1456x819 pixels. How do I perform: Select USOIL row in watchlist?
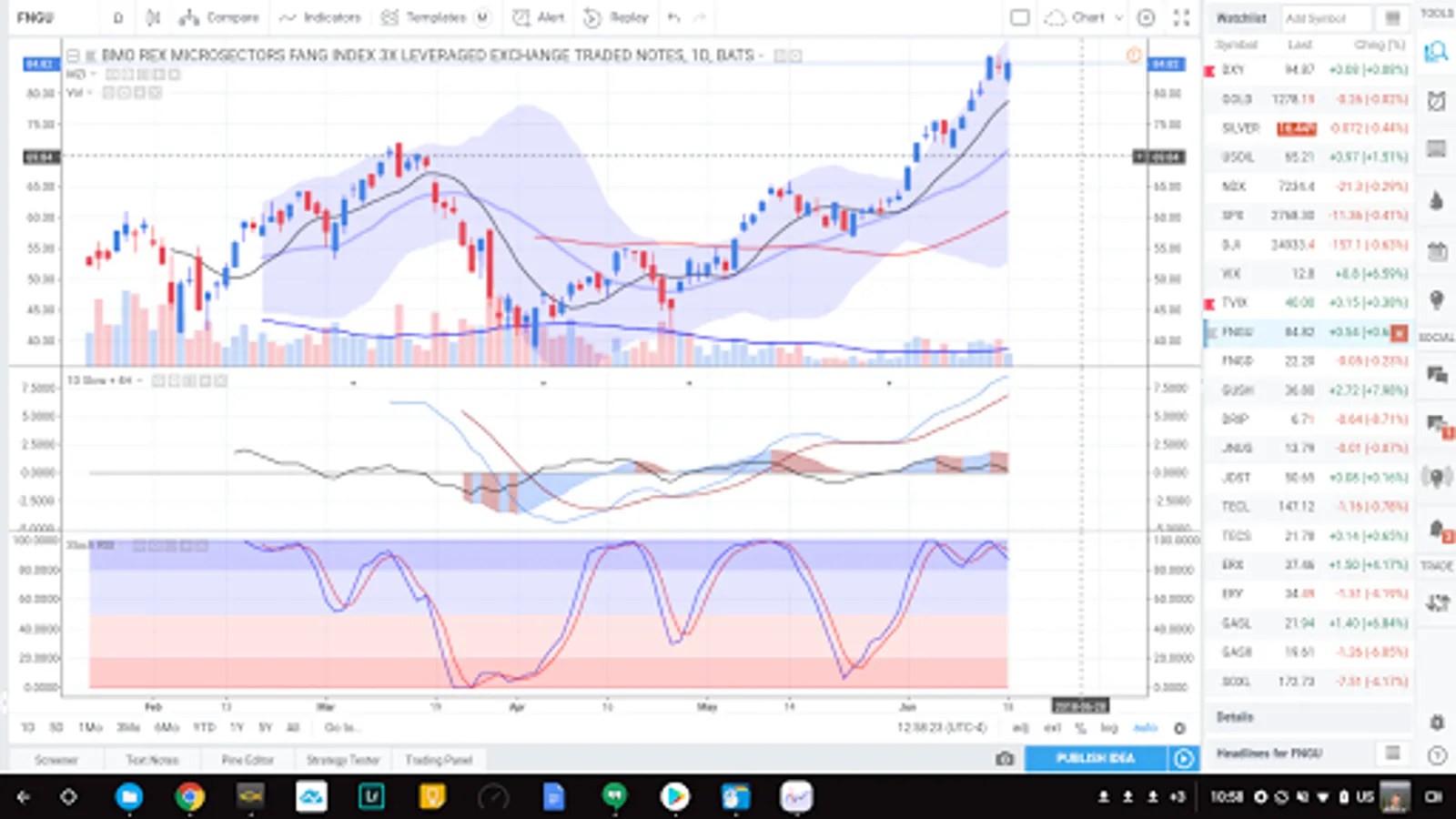(x=1309, y=157)
